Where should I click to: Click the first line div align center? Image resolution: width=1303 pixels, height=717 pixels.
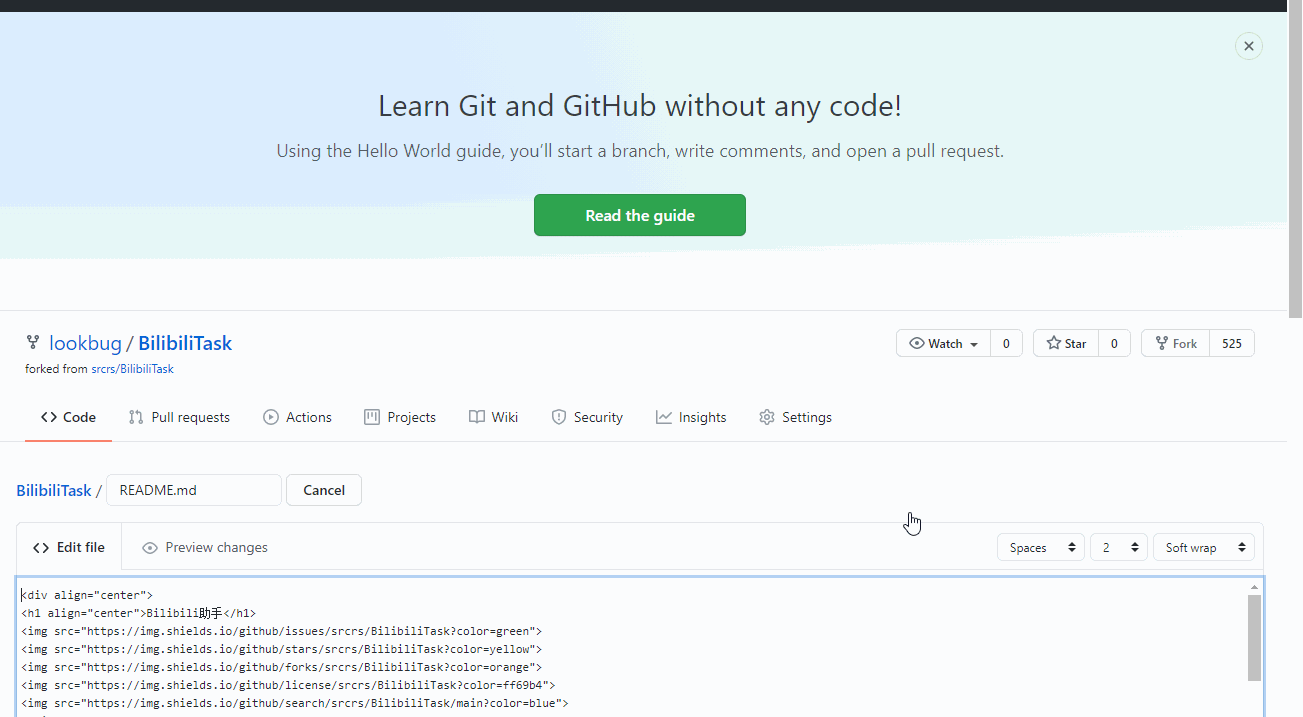pos(87,595)
